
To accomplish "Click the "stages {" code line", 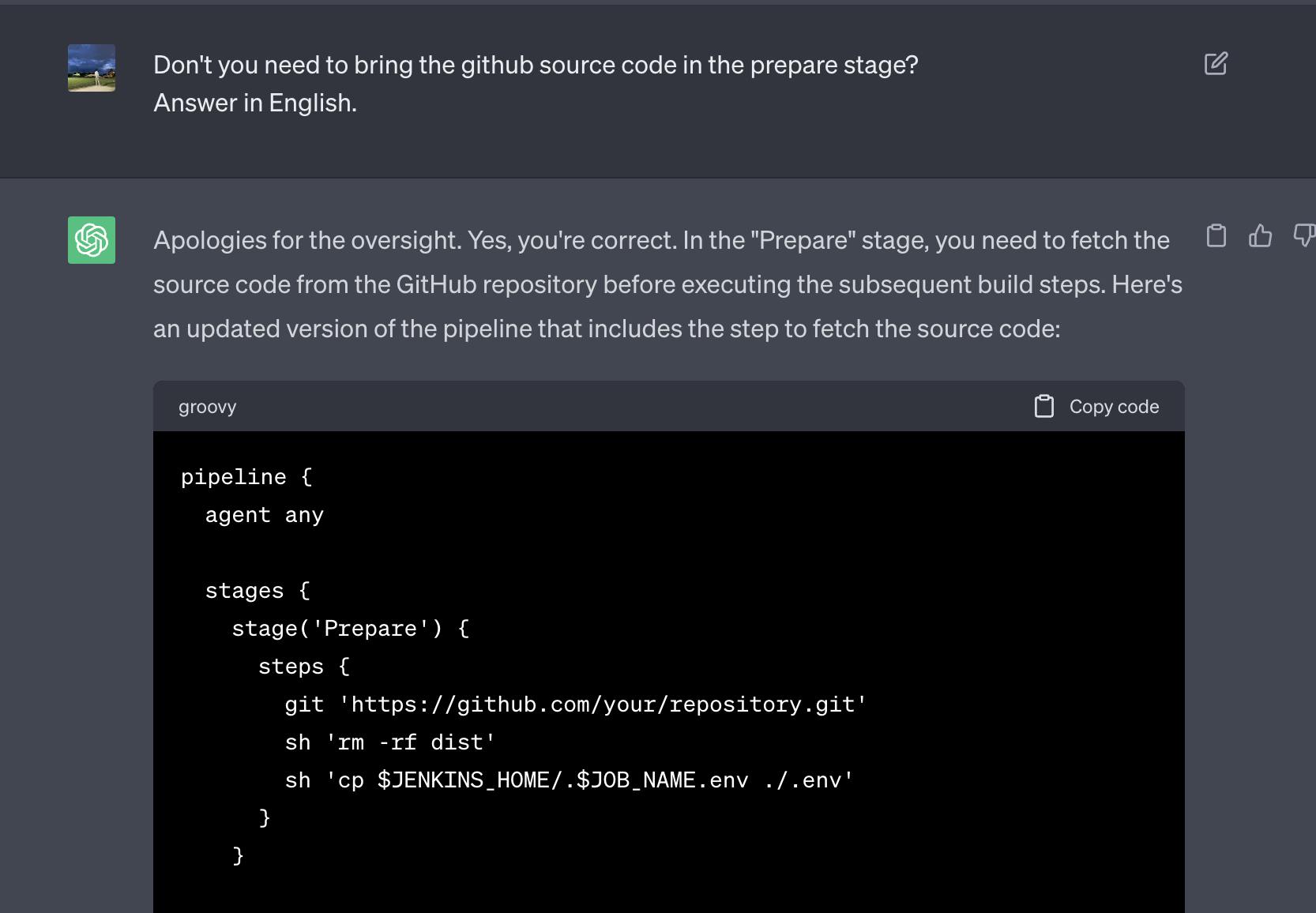I will pos(258,591).
